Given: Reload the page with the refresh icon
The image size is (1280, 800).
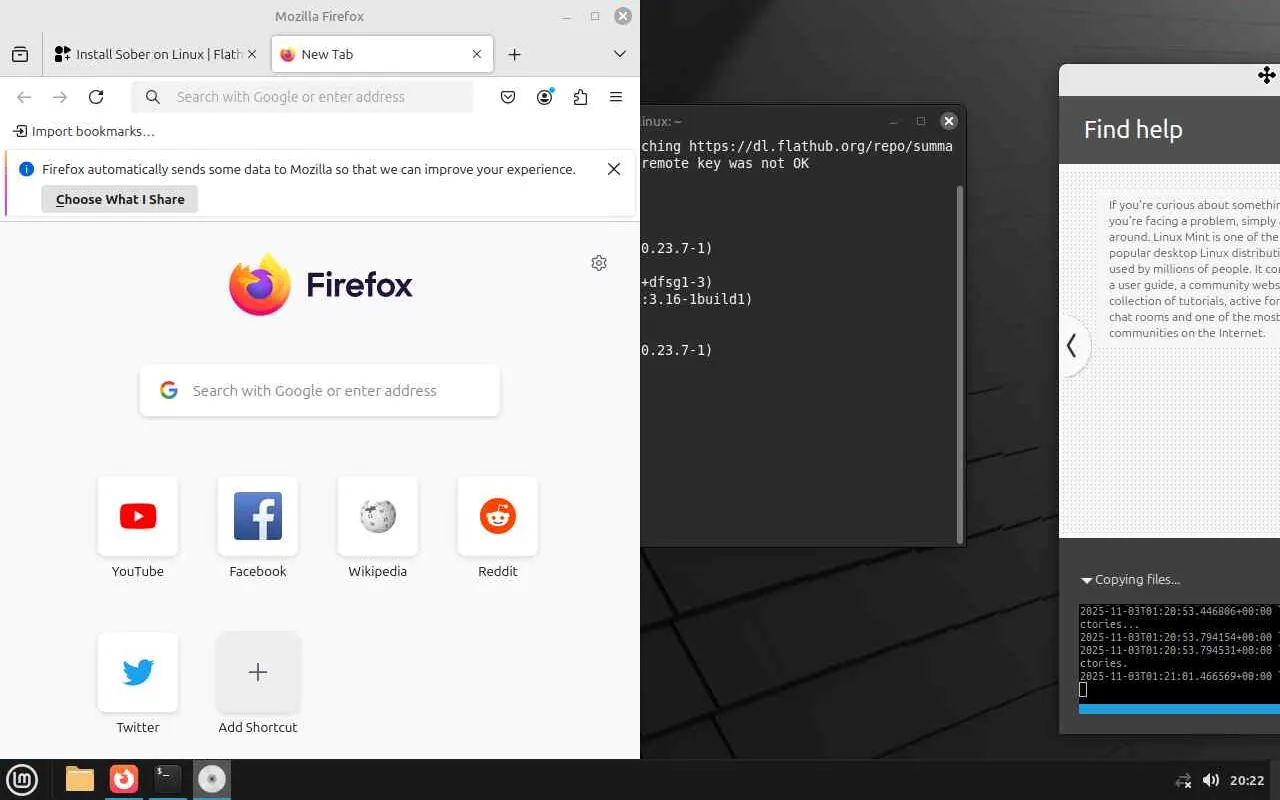Looking at the screenshot, I should click(x=96, y=97).
